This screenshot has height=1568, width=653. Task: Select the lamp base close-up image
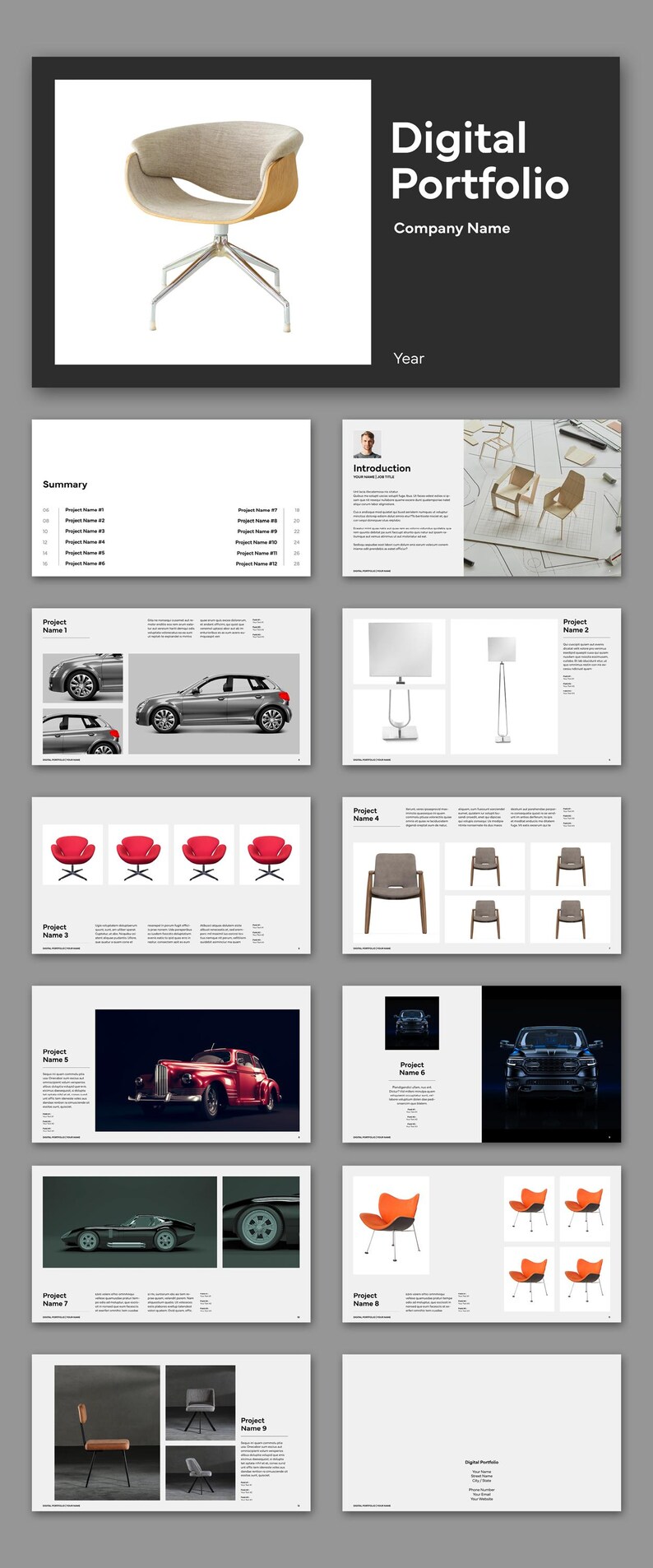pyautogui.click(x=399, y=721)
